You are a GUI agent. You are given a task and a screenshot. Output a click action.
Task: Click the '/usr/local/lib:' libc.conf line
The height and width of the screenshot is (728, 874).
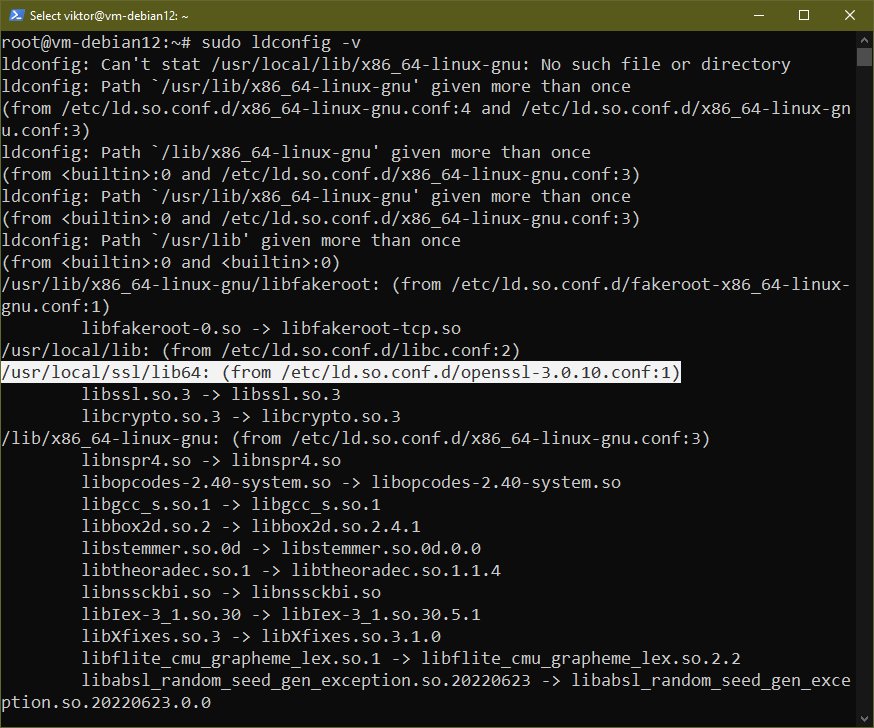coord(260,351)
